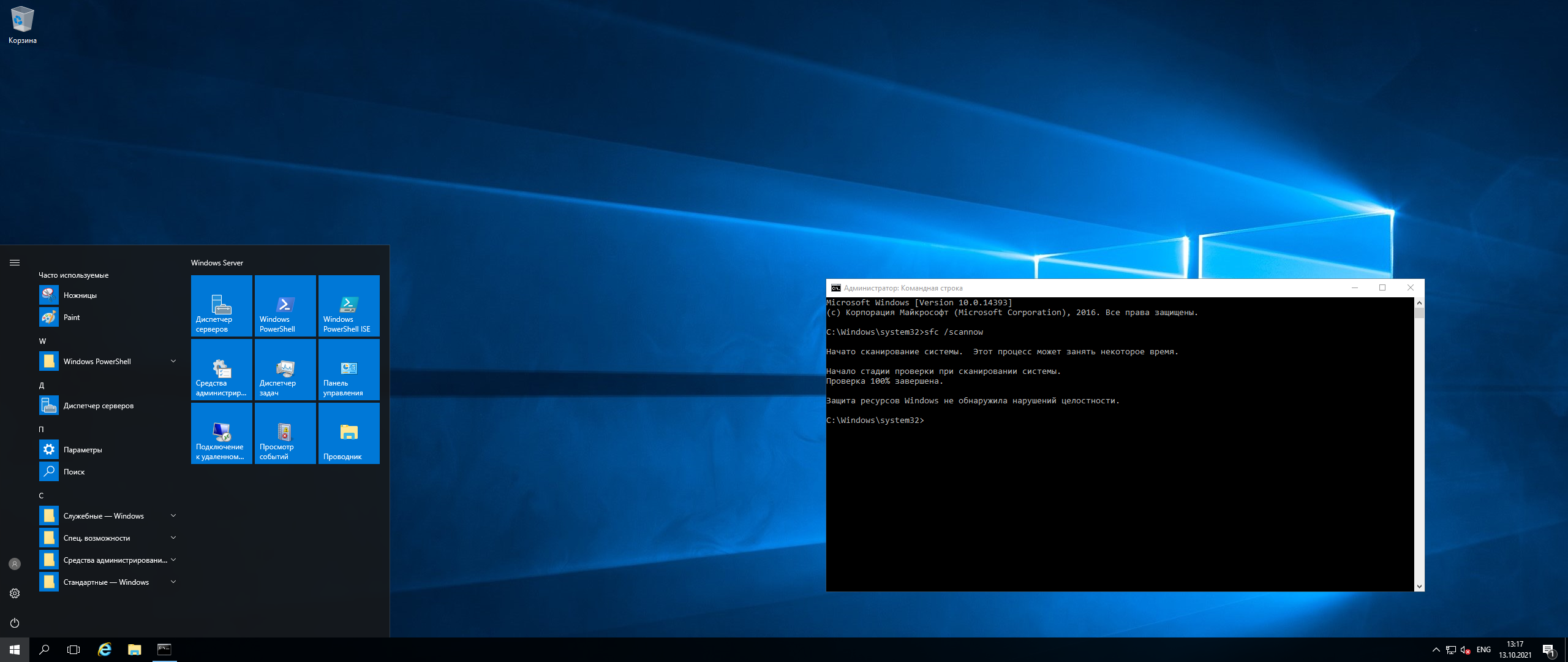Viewport: 1568px width, 662px height.
Task: Click the П letter header in apps list
Action: point(42,430)
